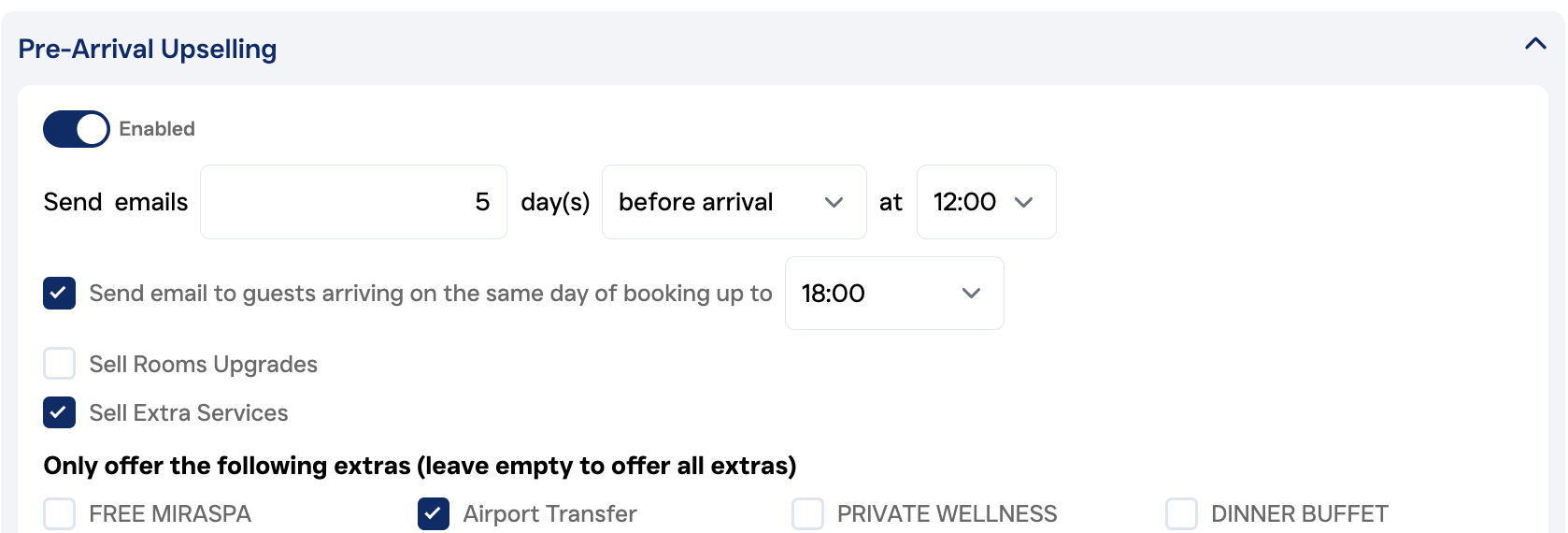The height and width of the screenshot is (533, 1568).
Task: Open the 18:00 cutoff time dropdown
Action: coord(893,294)
